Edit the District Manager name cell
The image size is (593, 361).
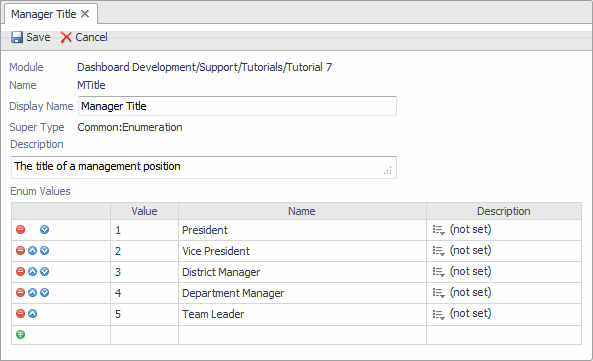click(302, 272)
